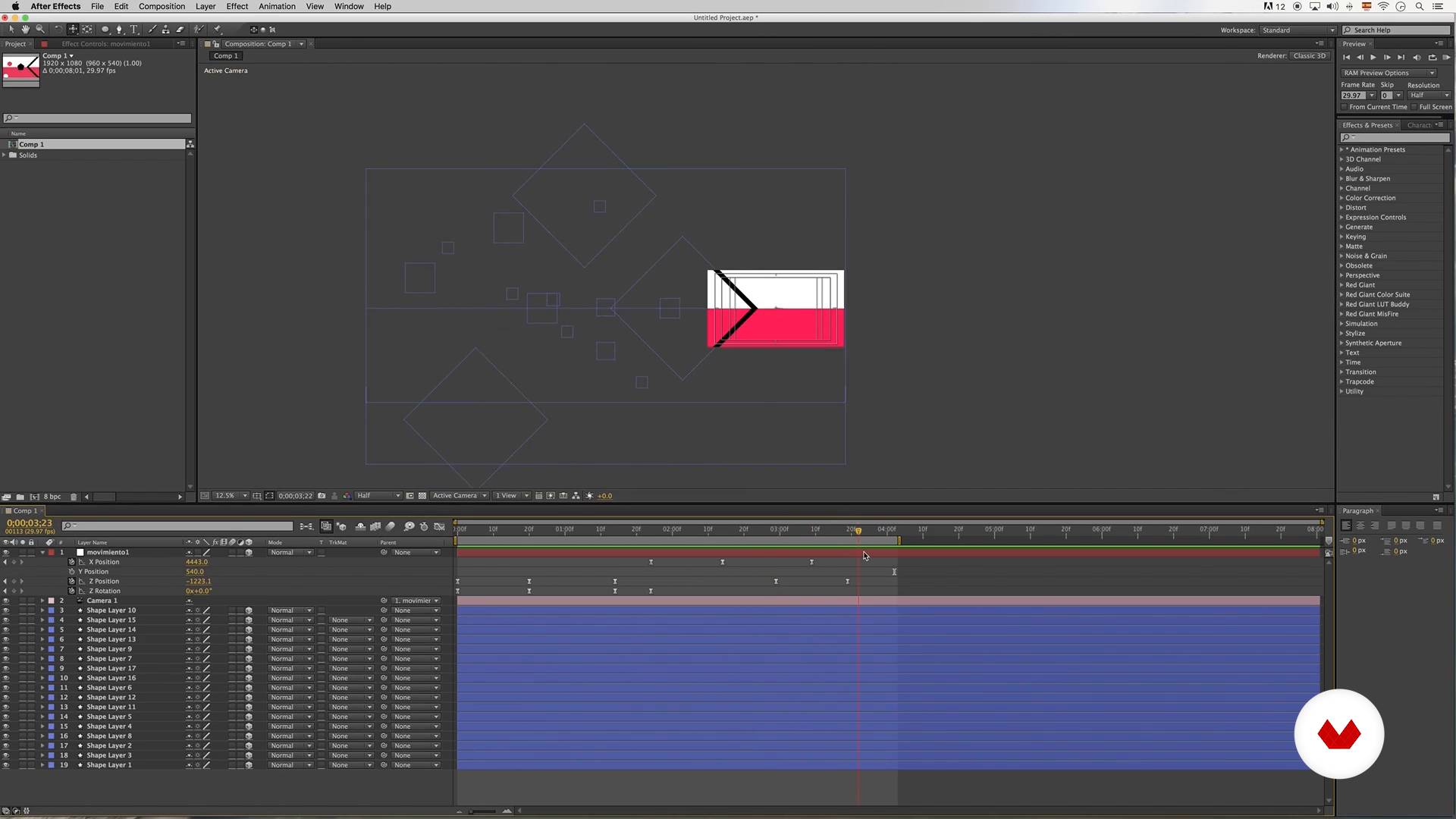Select the Zoom magnifier tool
The width and height of the screenshot is (1456, 819).
(x=40, y=30)
